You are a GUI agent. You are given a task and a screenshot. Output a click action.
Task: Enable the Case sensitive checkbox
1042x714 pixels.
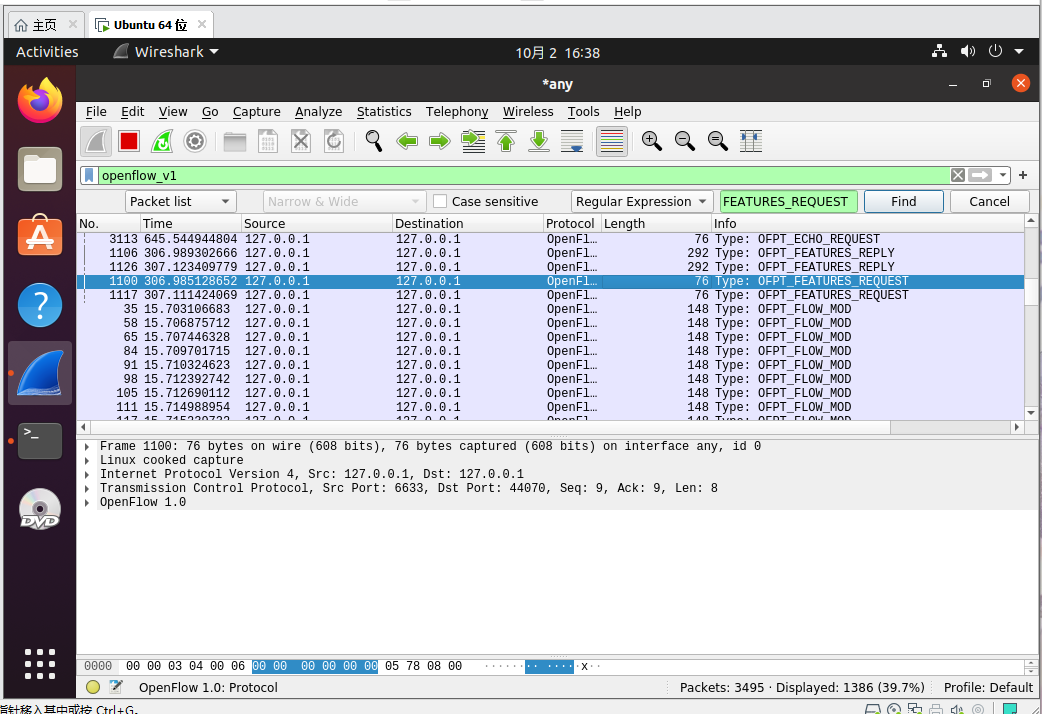(440, 201)
